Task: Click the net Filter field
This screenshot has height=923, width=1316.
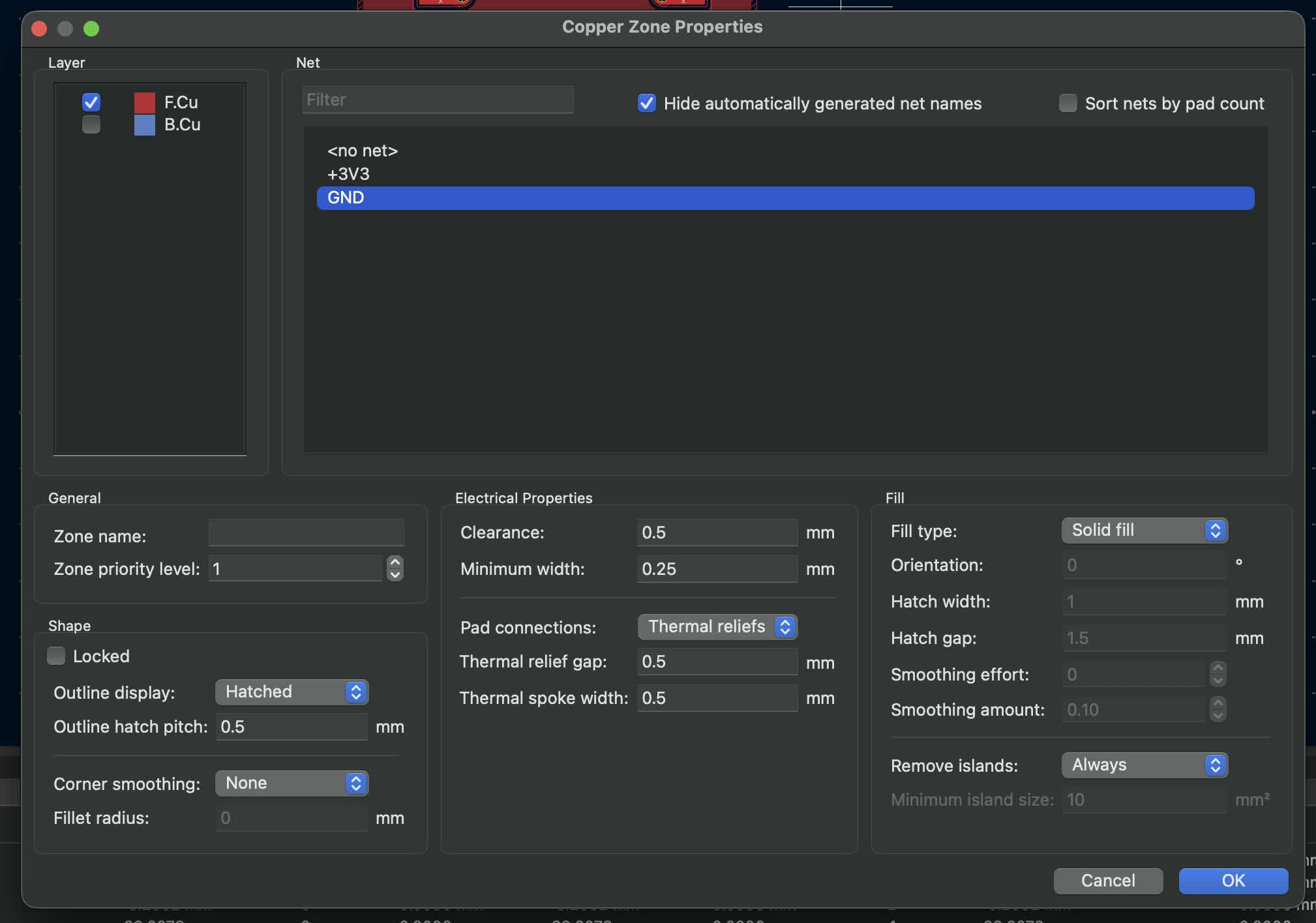Action: pos(438,100)
